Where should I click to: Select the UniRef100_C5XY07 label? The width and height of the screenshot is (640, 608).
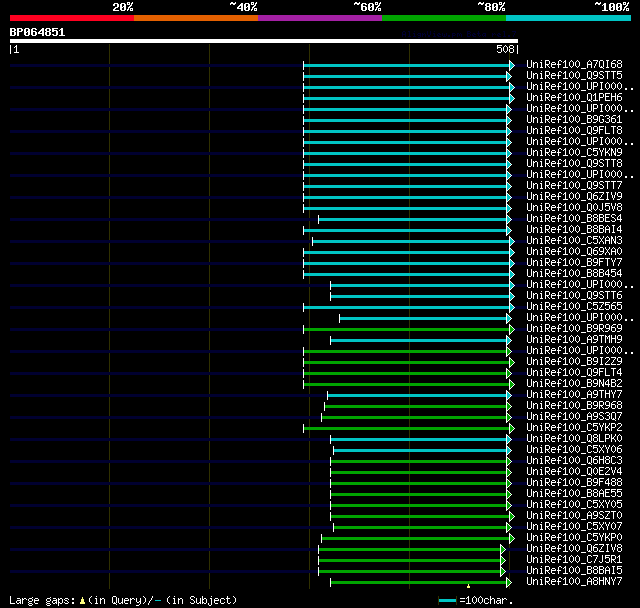click(574, 527)
